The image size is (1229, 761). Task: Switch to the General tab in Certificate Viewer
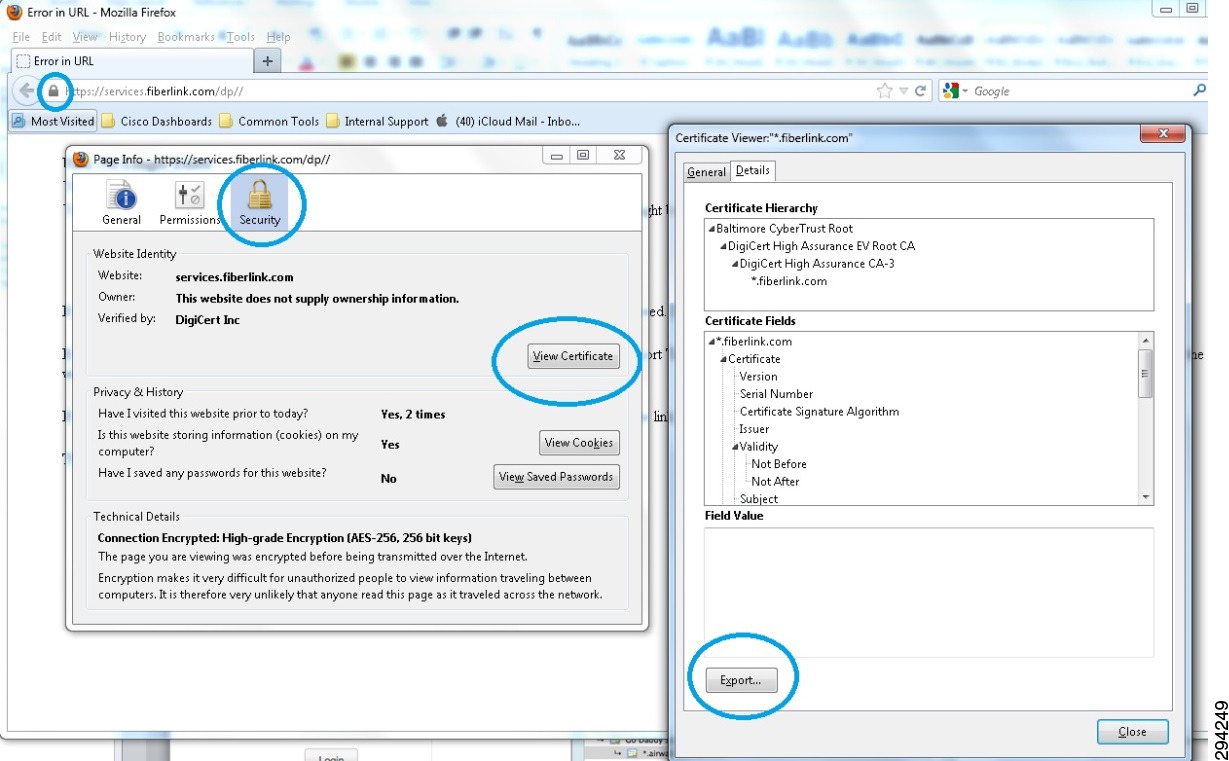click(x=706, y=172)
